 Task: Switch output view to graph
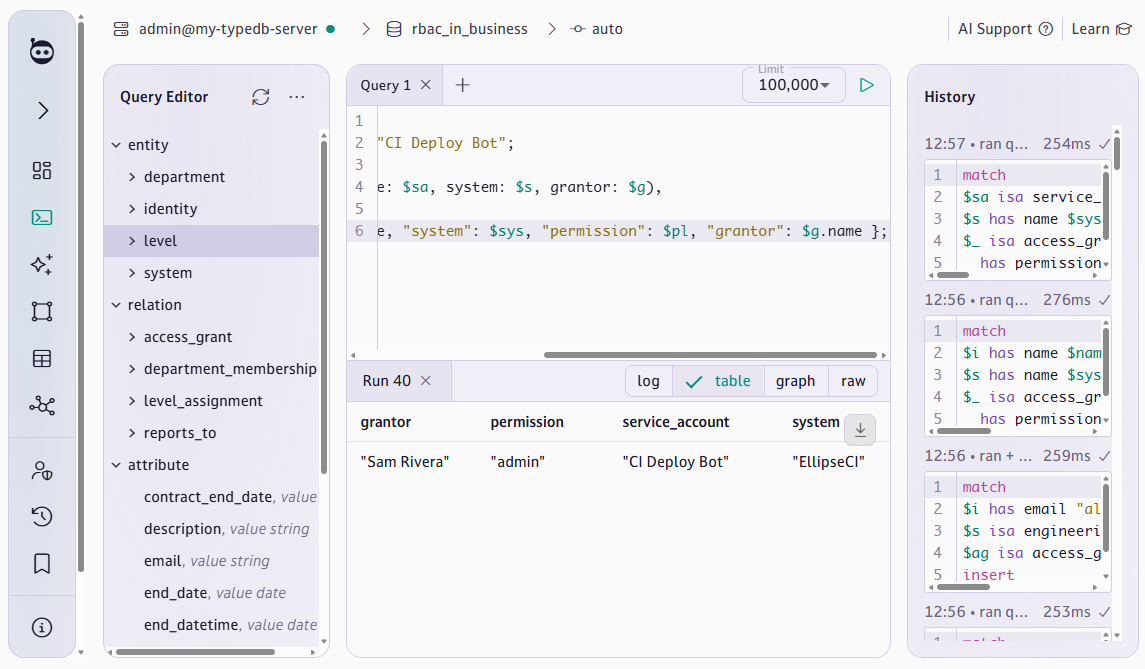click(x=795, y=381)
